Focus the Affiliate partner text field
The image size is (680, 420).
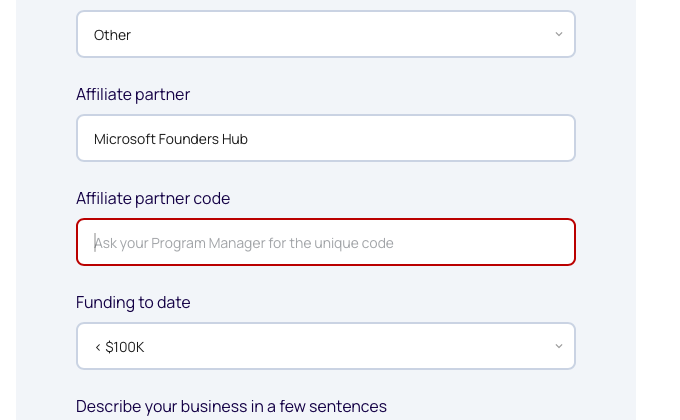325,139
